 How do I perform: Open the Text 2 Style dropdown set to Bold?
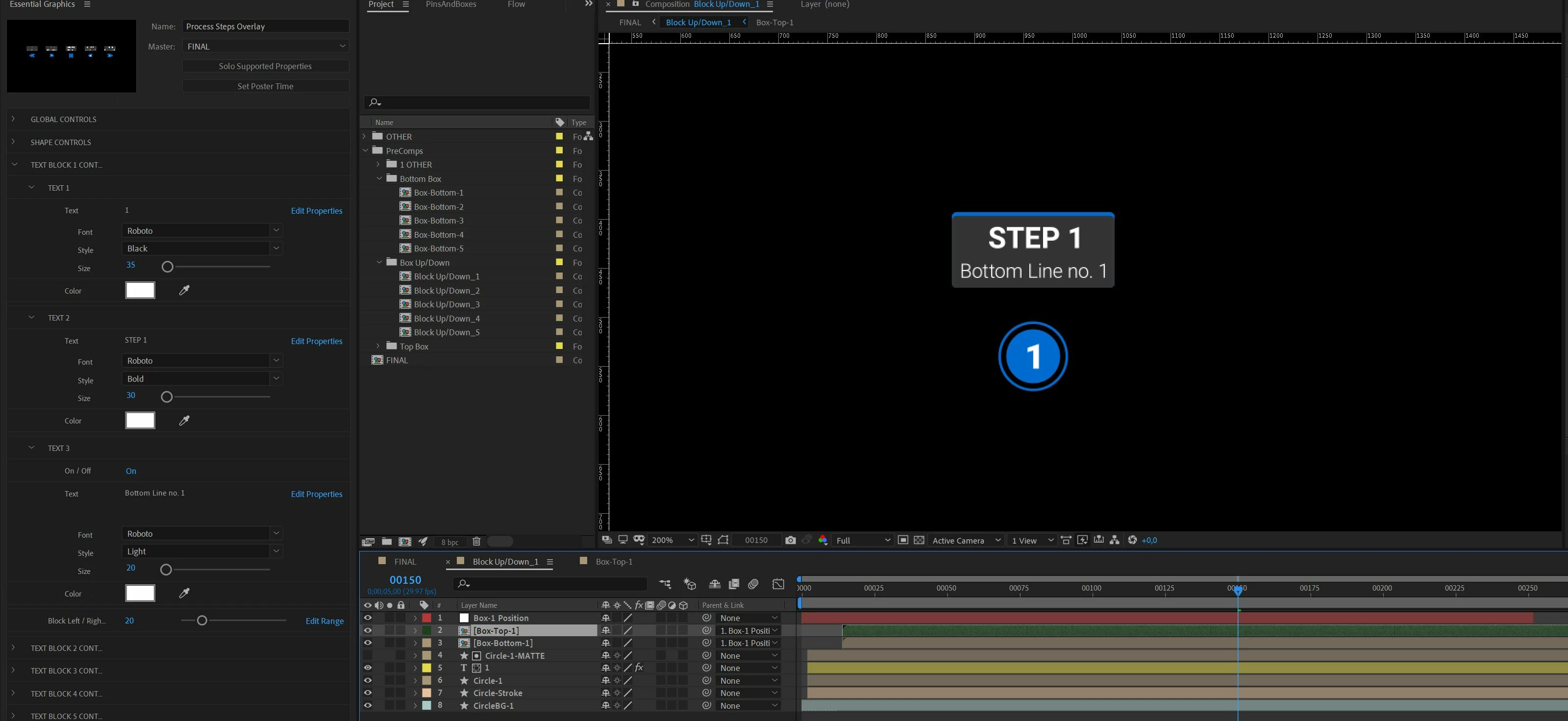pos(202,378)
